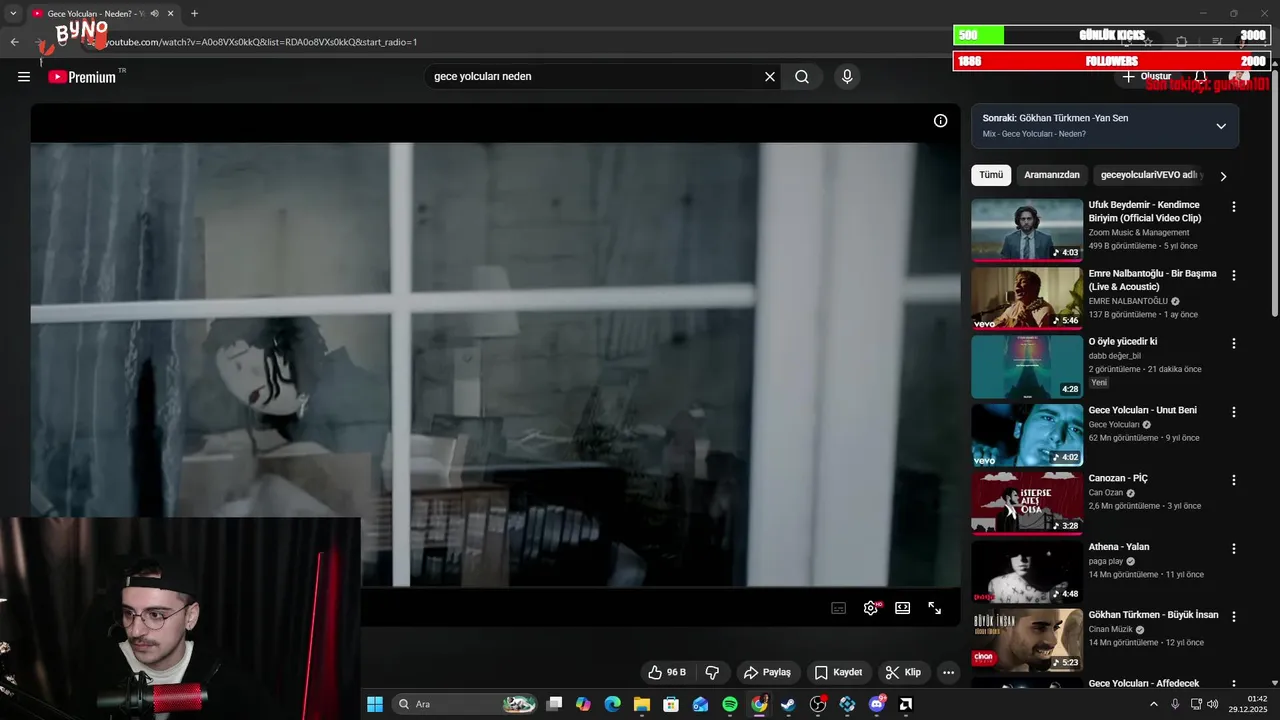
Task: Start voice search with the microphone icon
Action: (847, 77)
